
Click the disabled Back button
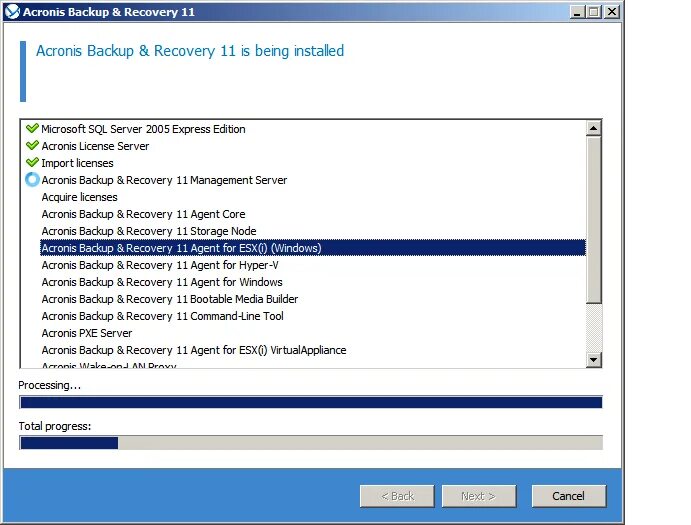pos(397,496)
